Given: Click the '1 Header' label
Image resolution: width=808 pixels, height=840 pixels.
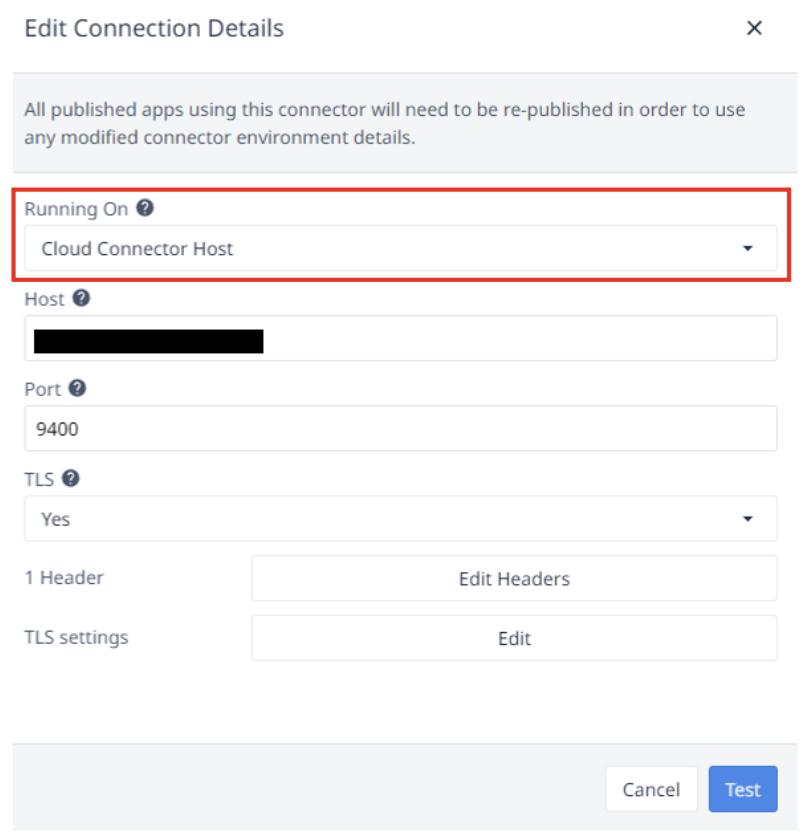Looking at the screenshot, I should click(64, 578).
